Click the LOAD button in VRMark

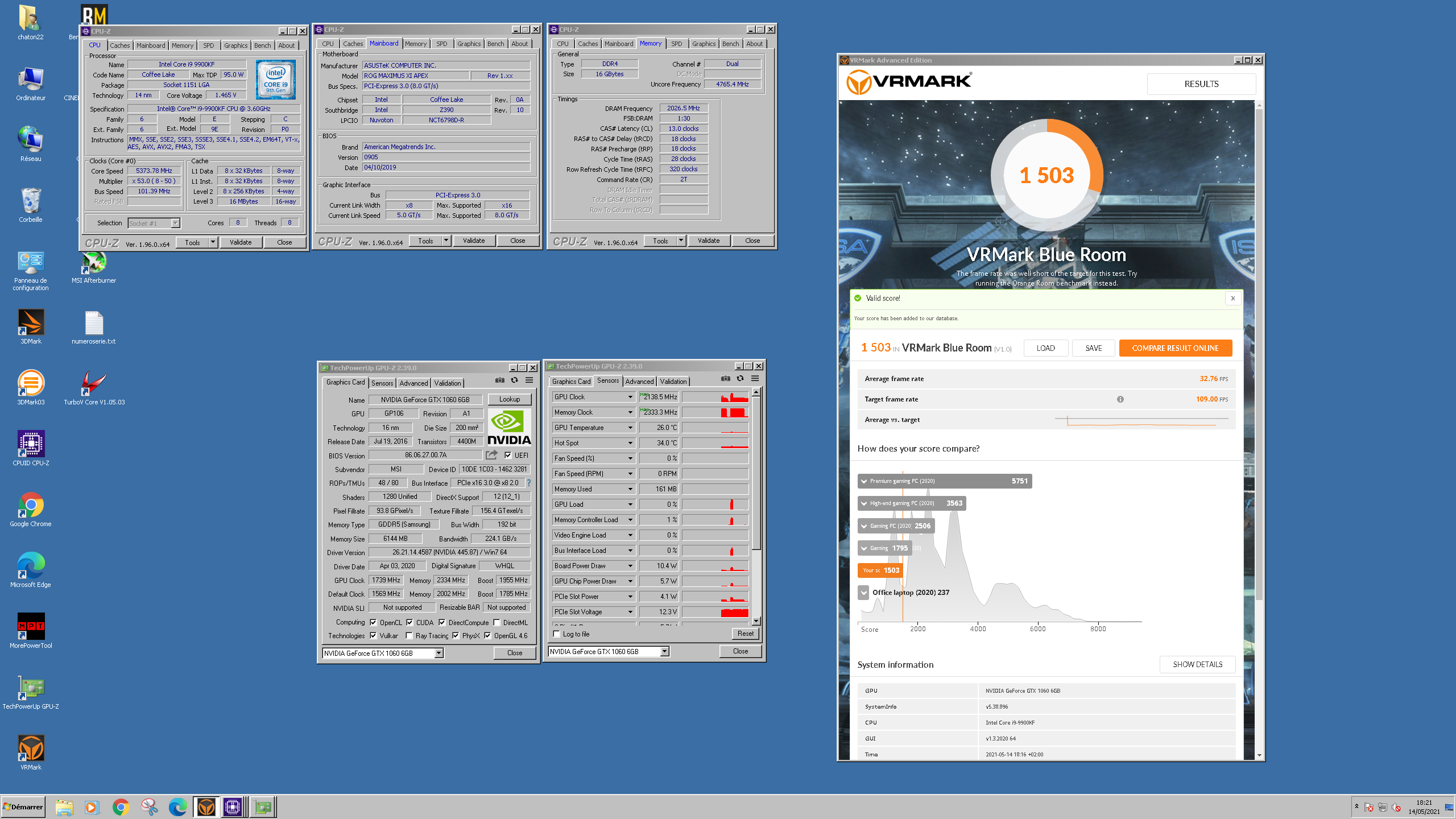click(x=1045, y=348)
